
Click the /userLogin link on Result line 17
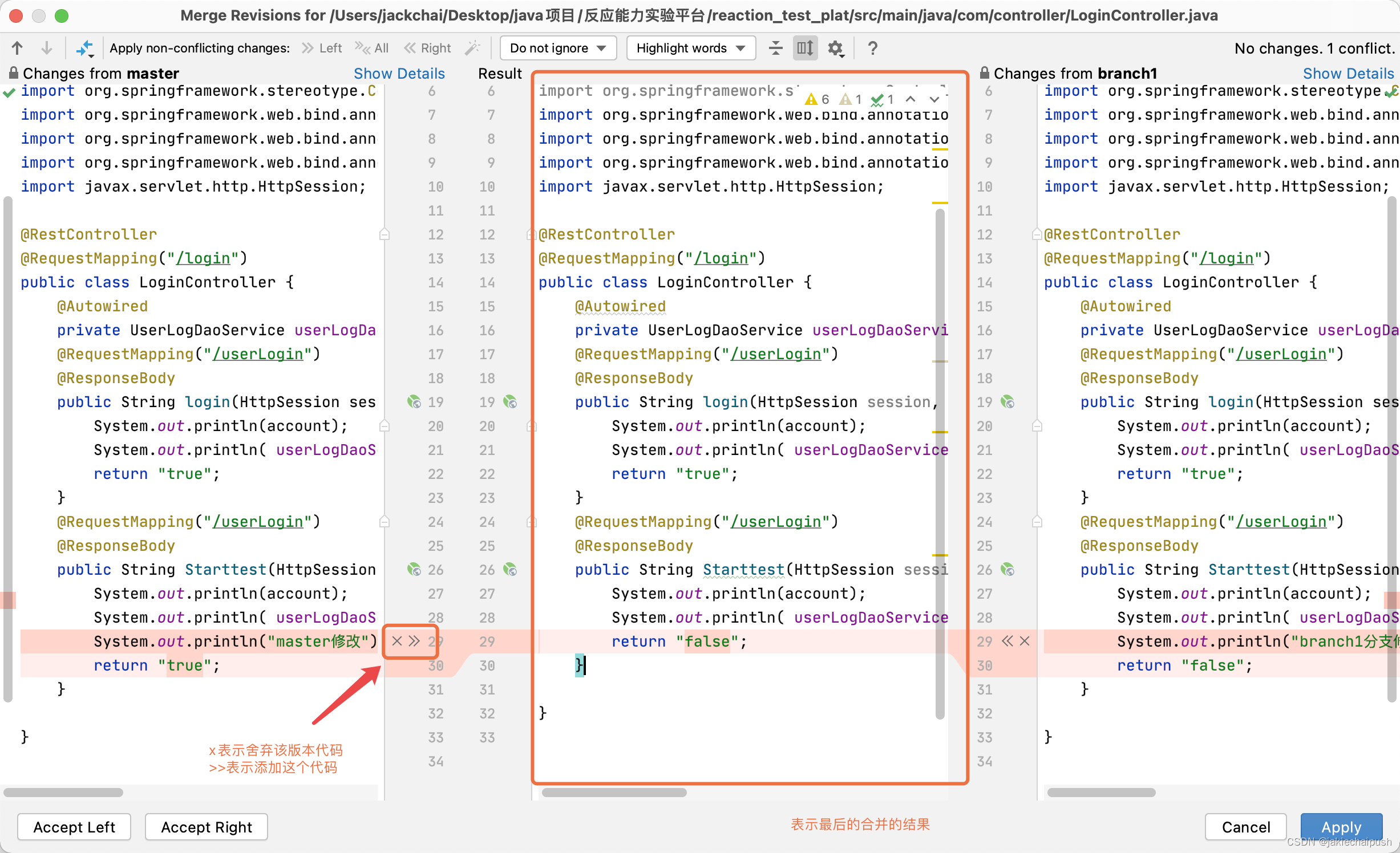coord(775,354)
